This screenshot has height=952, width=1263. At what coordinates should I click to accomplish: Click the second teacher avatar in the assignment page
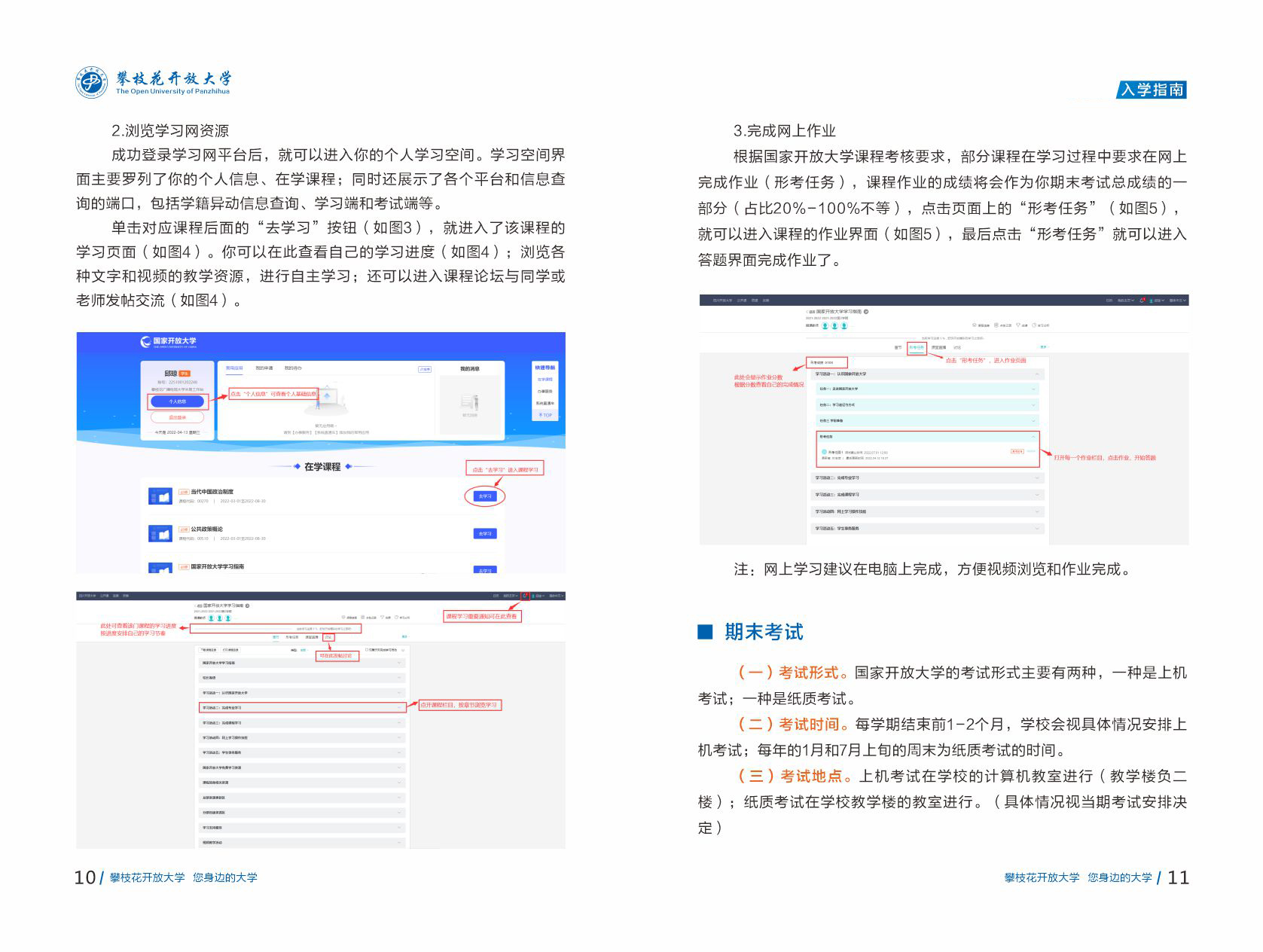pyautogui.click(x=834, y=325)
